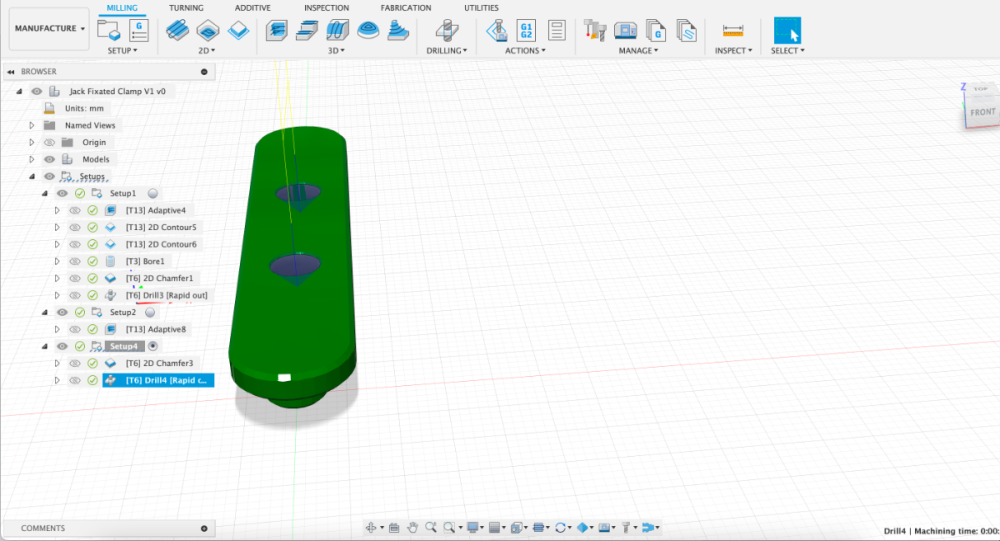
Task: Click the FRONT face of the view cube
Action: [982, 112]
